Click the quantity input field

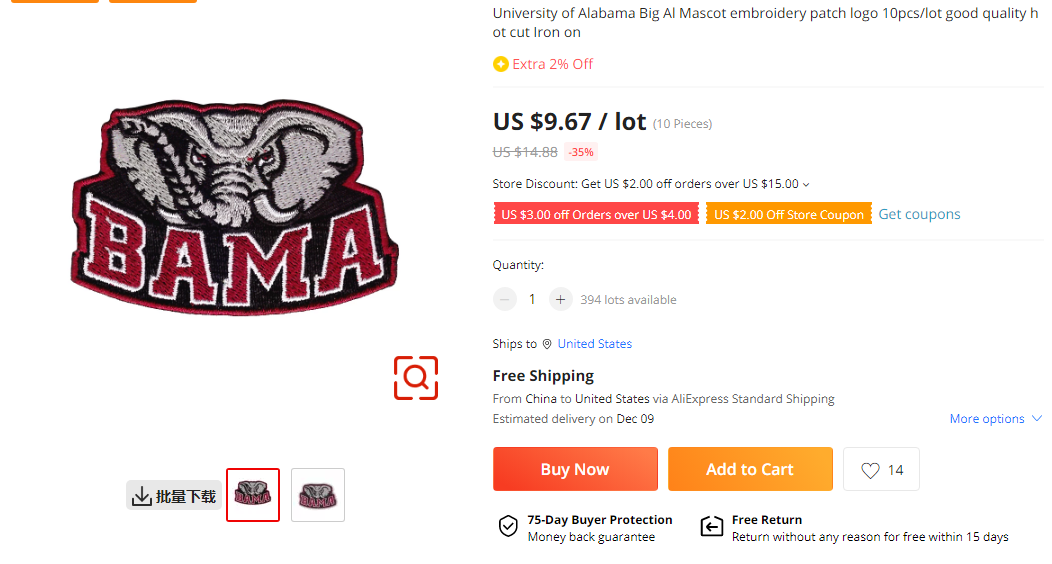[532, 299]
